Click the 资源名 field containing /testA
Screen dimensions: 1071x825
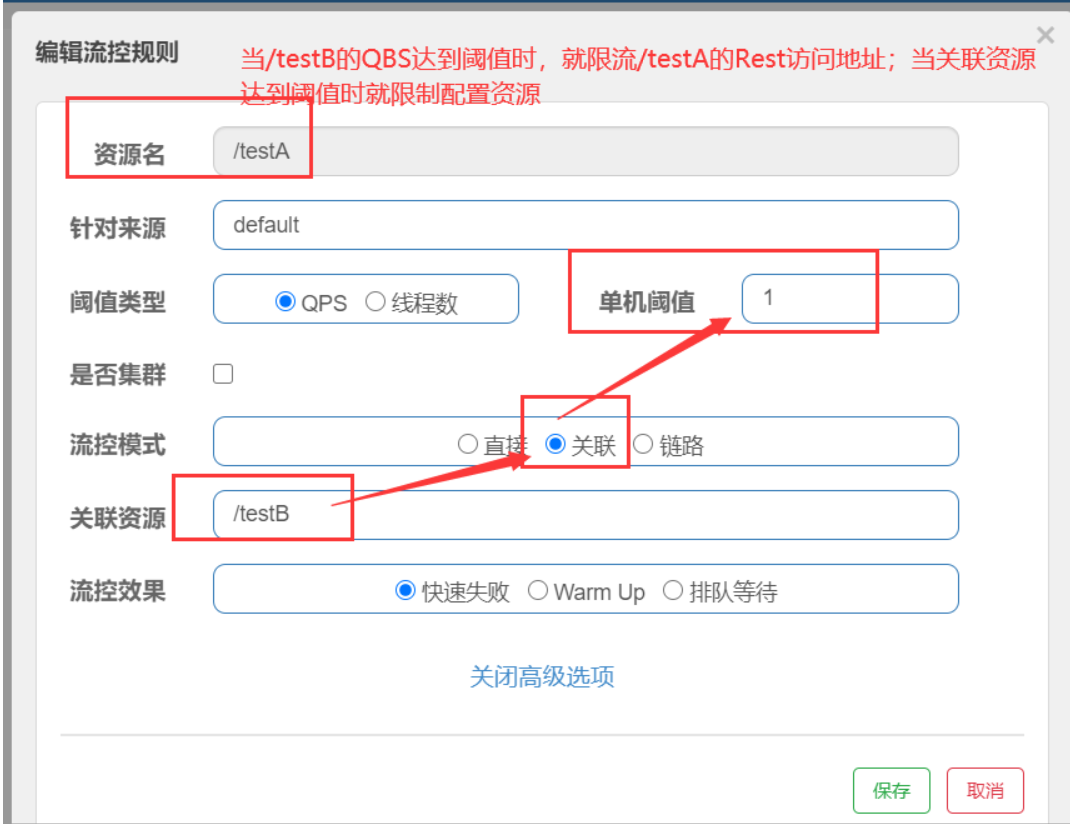pos(585,152)
